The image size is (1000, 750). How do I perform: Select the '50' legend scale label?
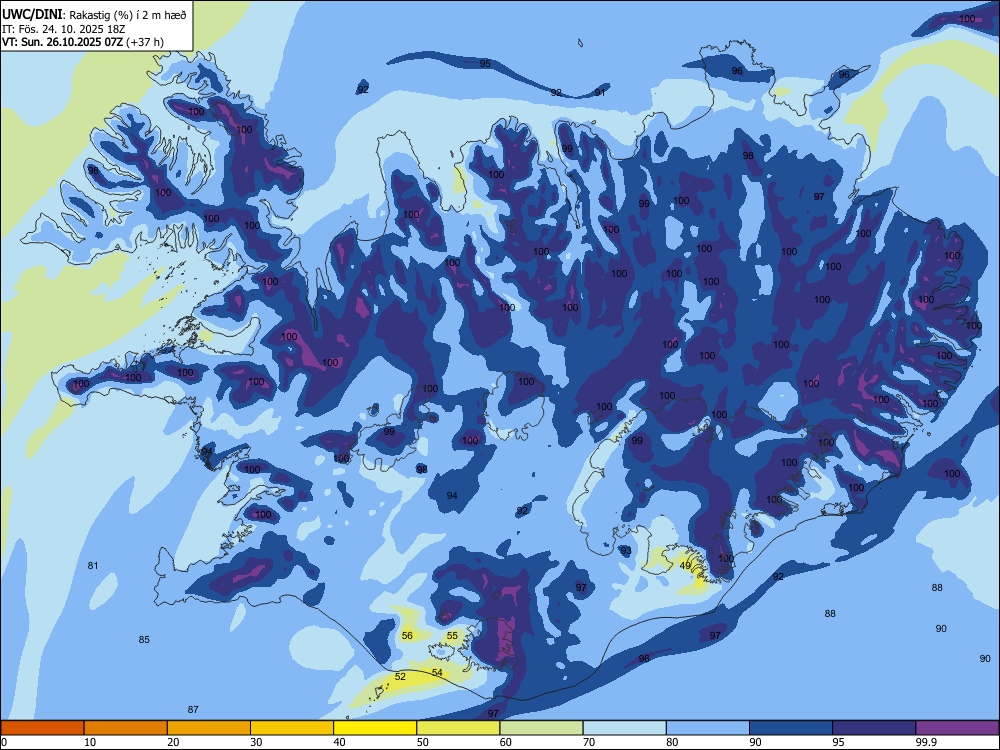pyautogui.click(x=422, y=742)
